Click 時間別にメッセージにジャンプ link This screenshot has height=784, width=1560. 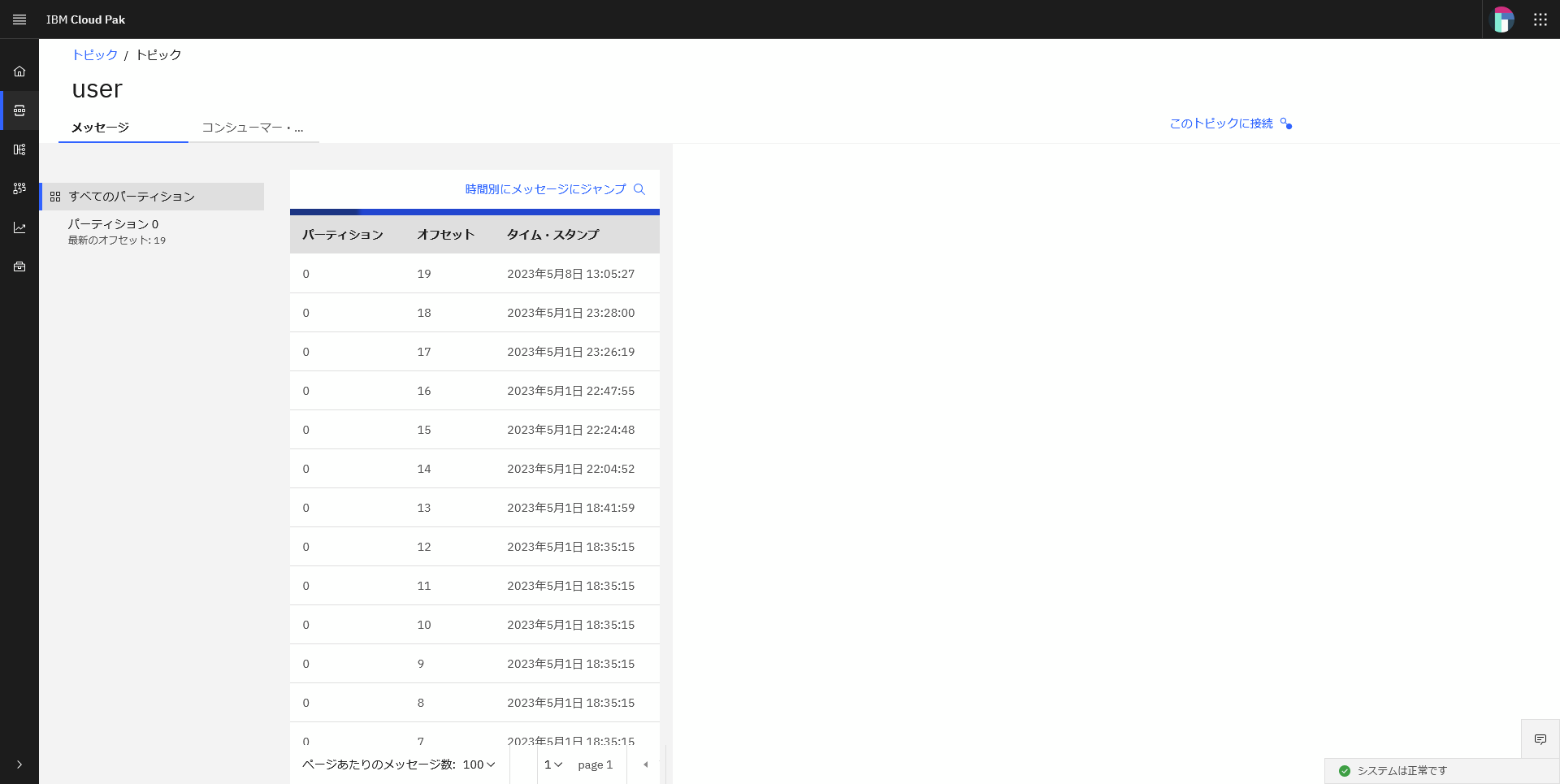click(545, 189)
